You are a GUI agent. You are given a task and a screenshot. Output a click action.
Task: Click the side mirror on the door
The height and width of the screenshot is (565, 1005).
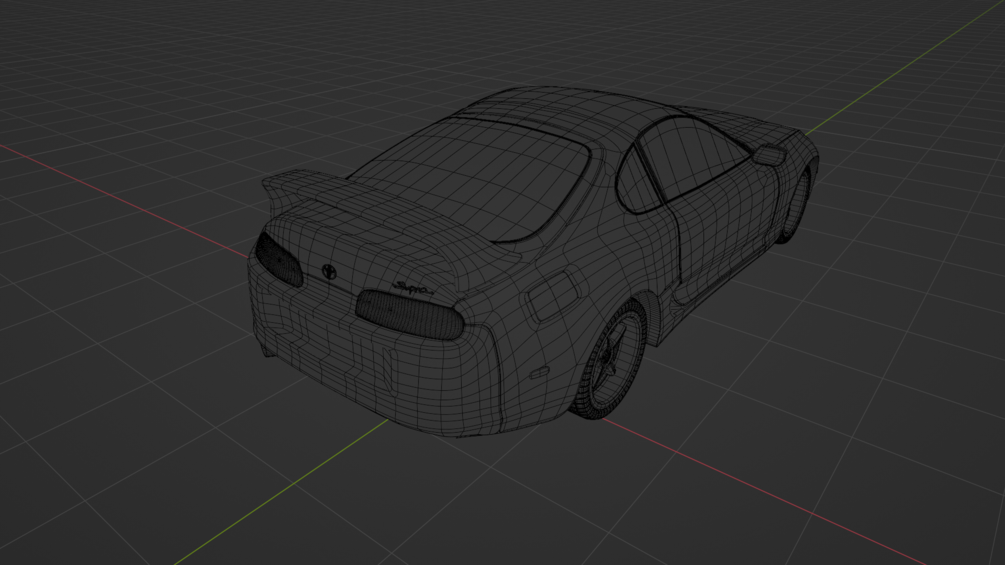pyautogui.click(x=769, y=155)
